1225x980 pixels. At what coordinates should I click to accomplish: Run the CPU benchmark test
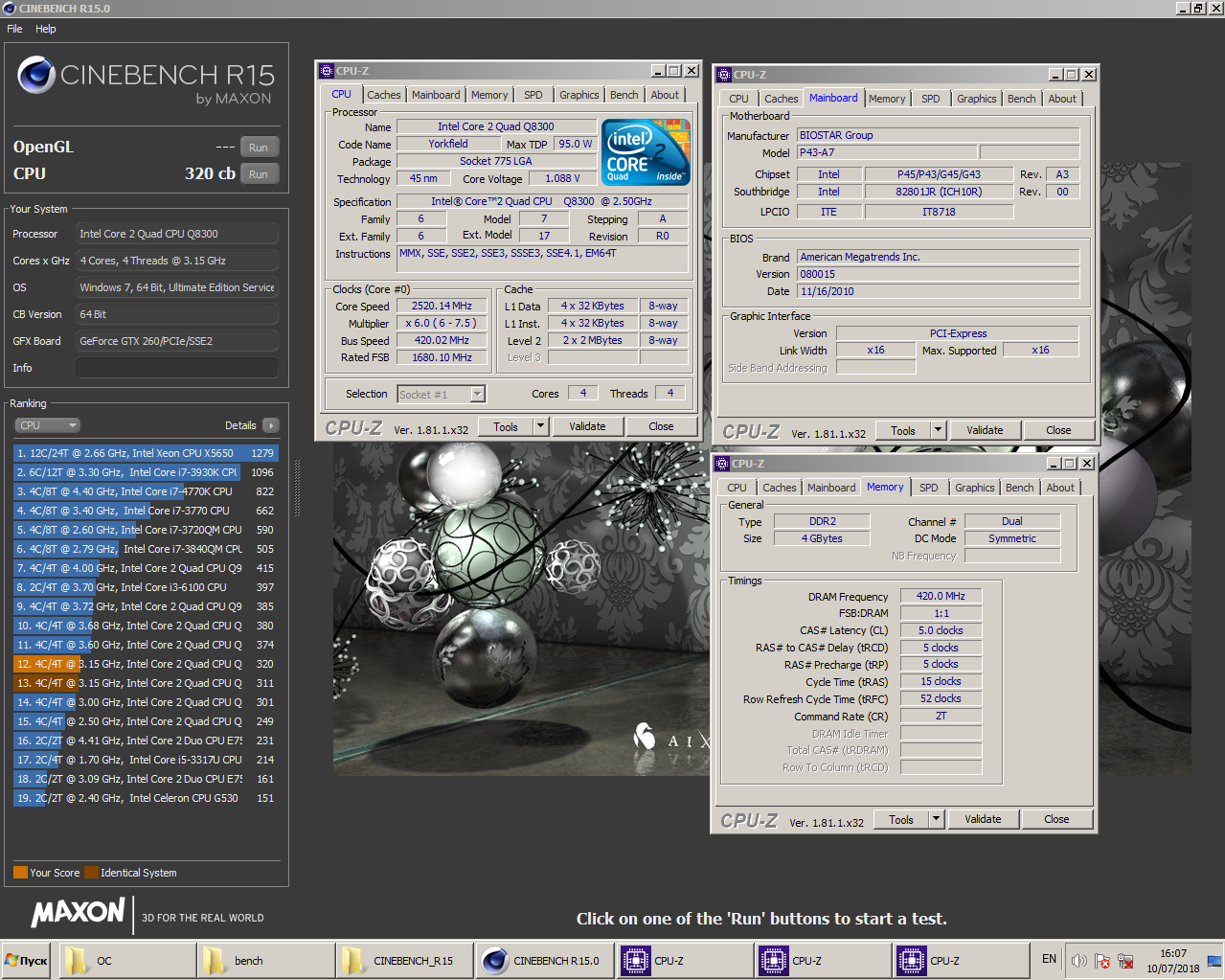(x=259, y=174)
